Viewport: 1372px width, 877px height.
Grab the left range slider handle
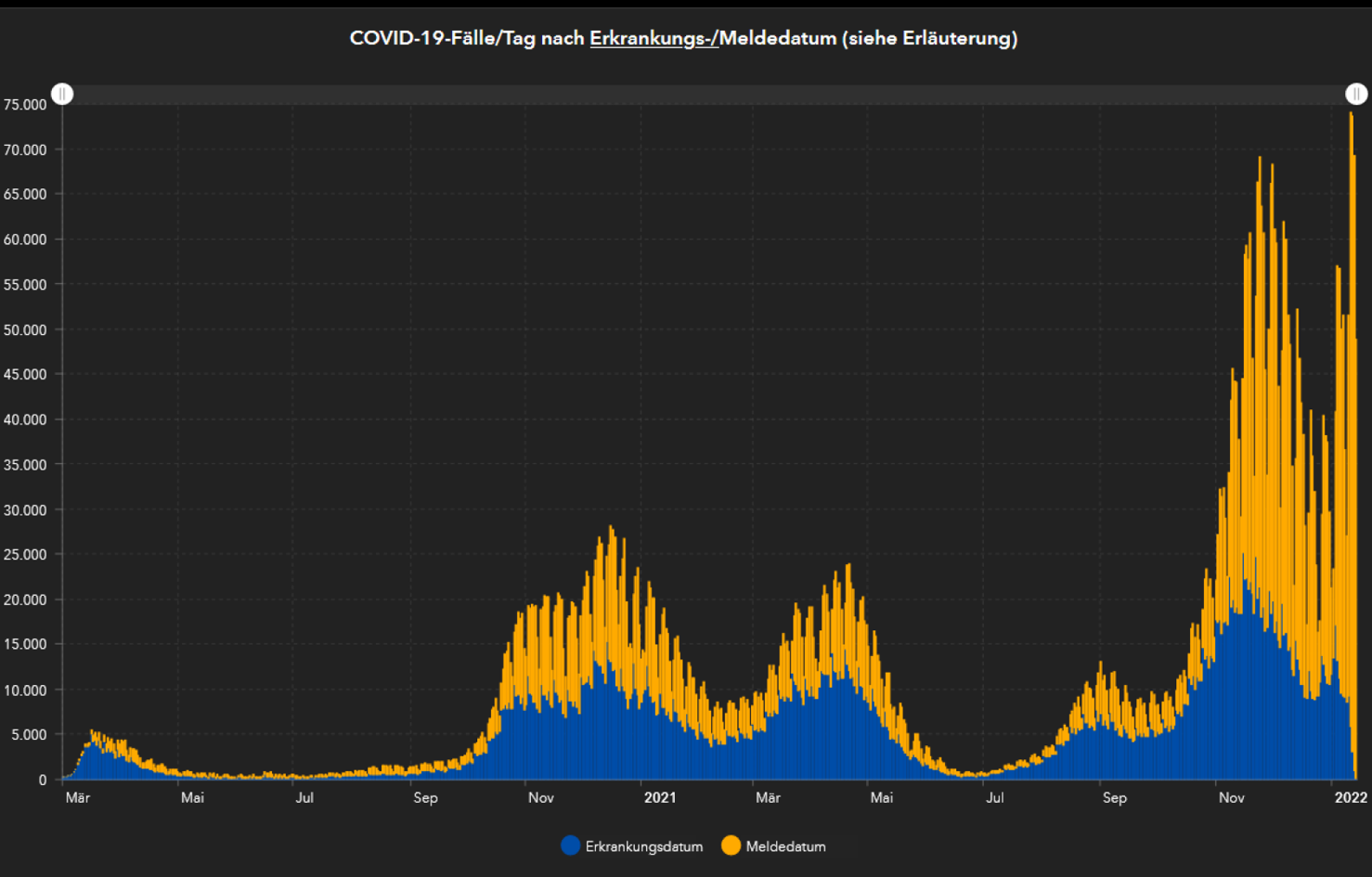pos(62,94)
